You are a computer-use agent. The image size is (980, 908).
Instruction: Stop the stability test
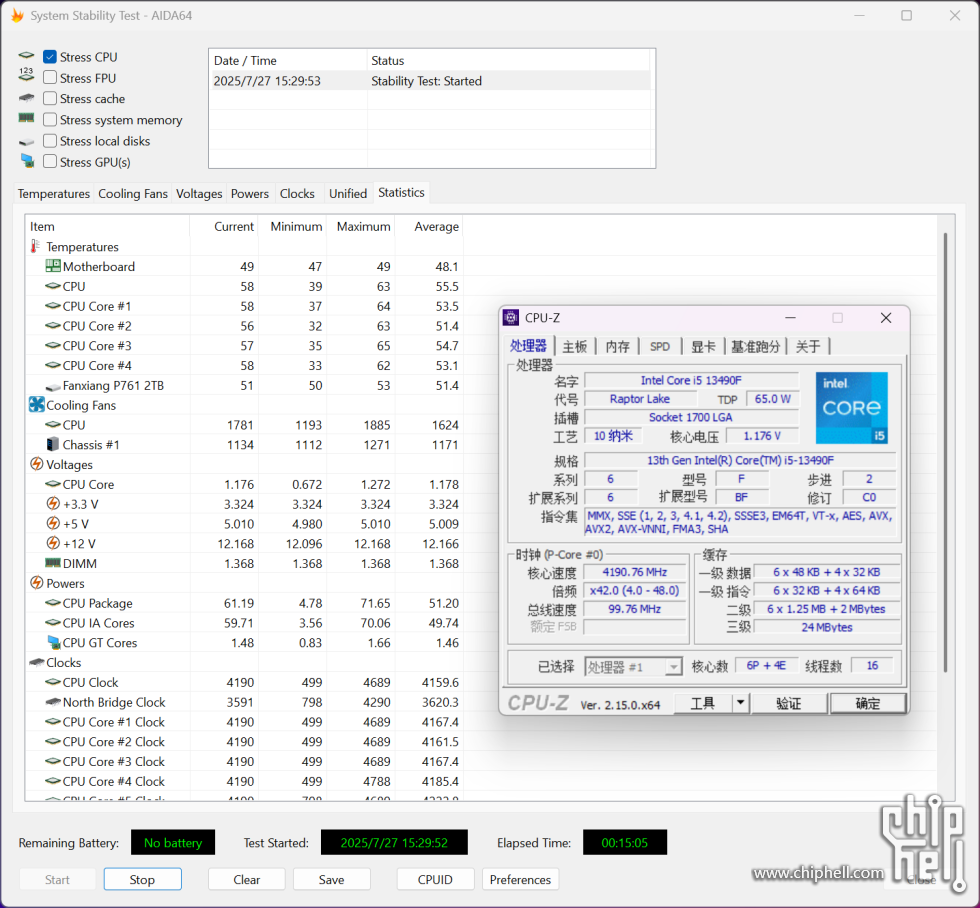[x=142, y=879]
